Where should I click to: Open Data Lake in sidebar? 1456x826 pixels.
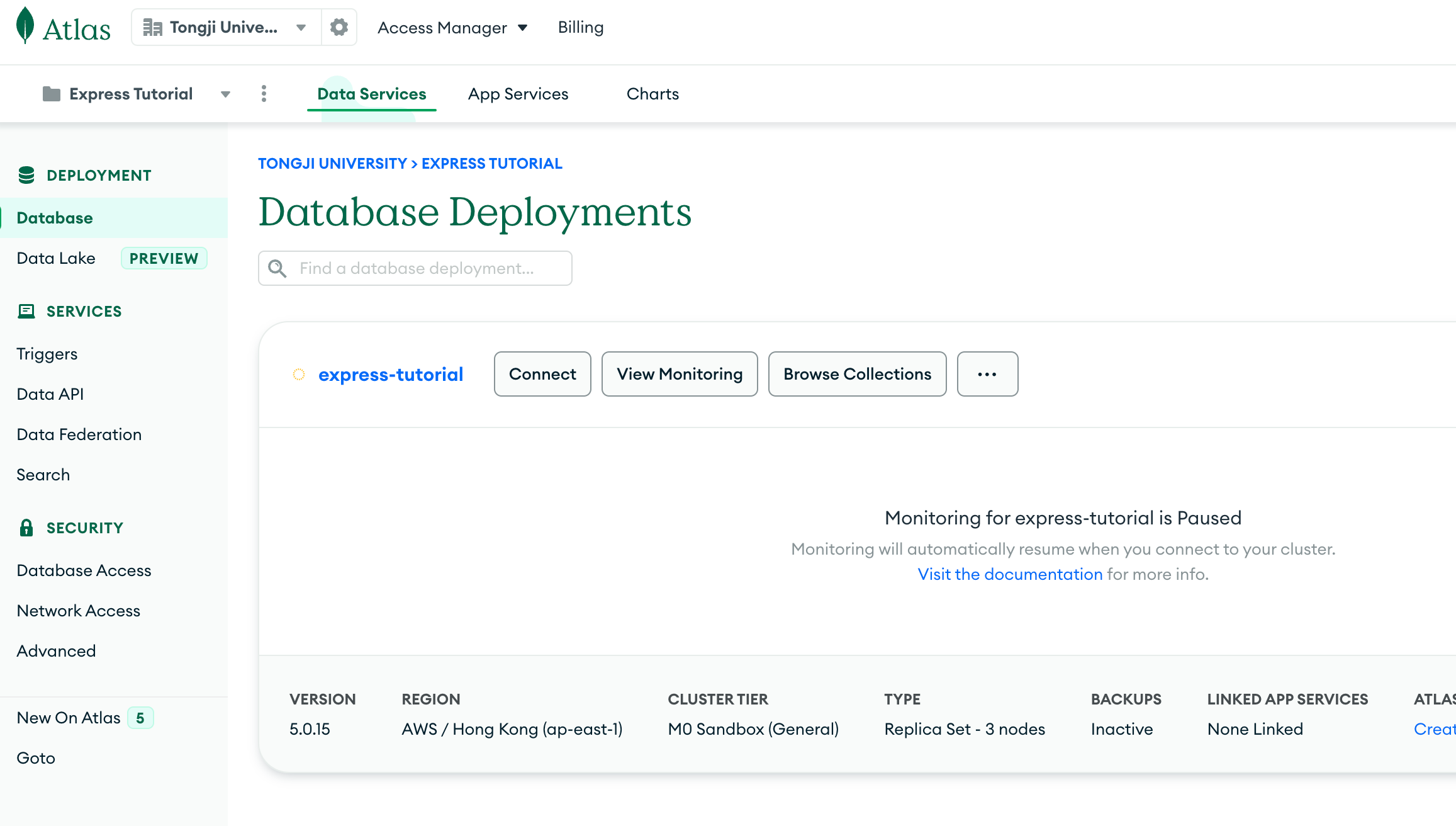pos(56,258)
